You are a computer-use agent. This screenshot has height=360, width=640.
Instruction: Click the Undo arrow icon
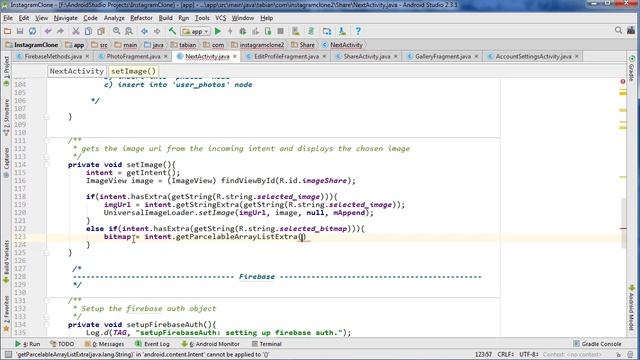tap(48, 31)
